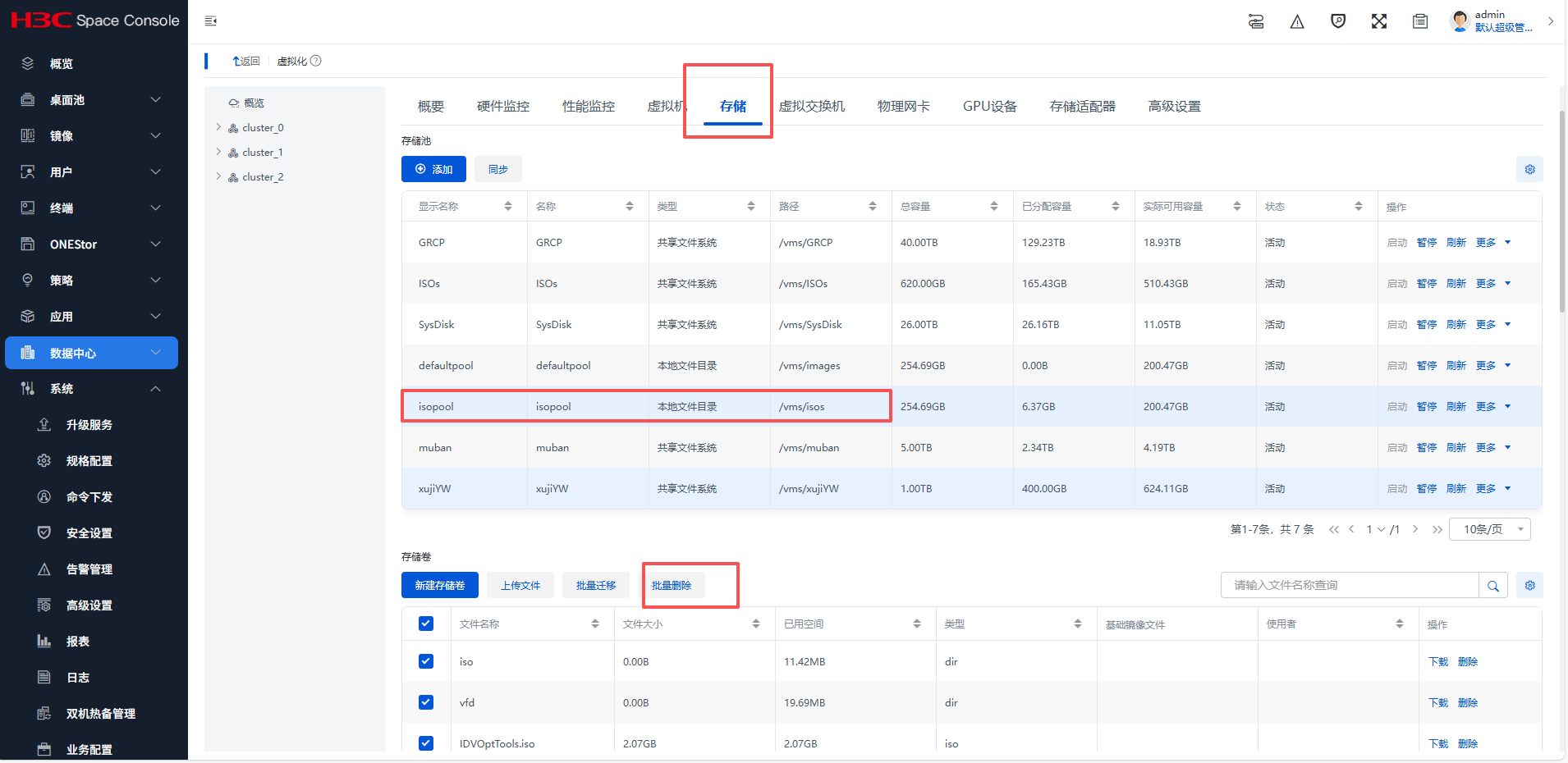
Task: Collapse the sidebar with the menu fold icon
Action: click(211, 21)
